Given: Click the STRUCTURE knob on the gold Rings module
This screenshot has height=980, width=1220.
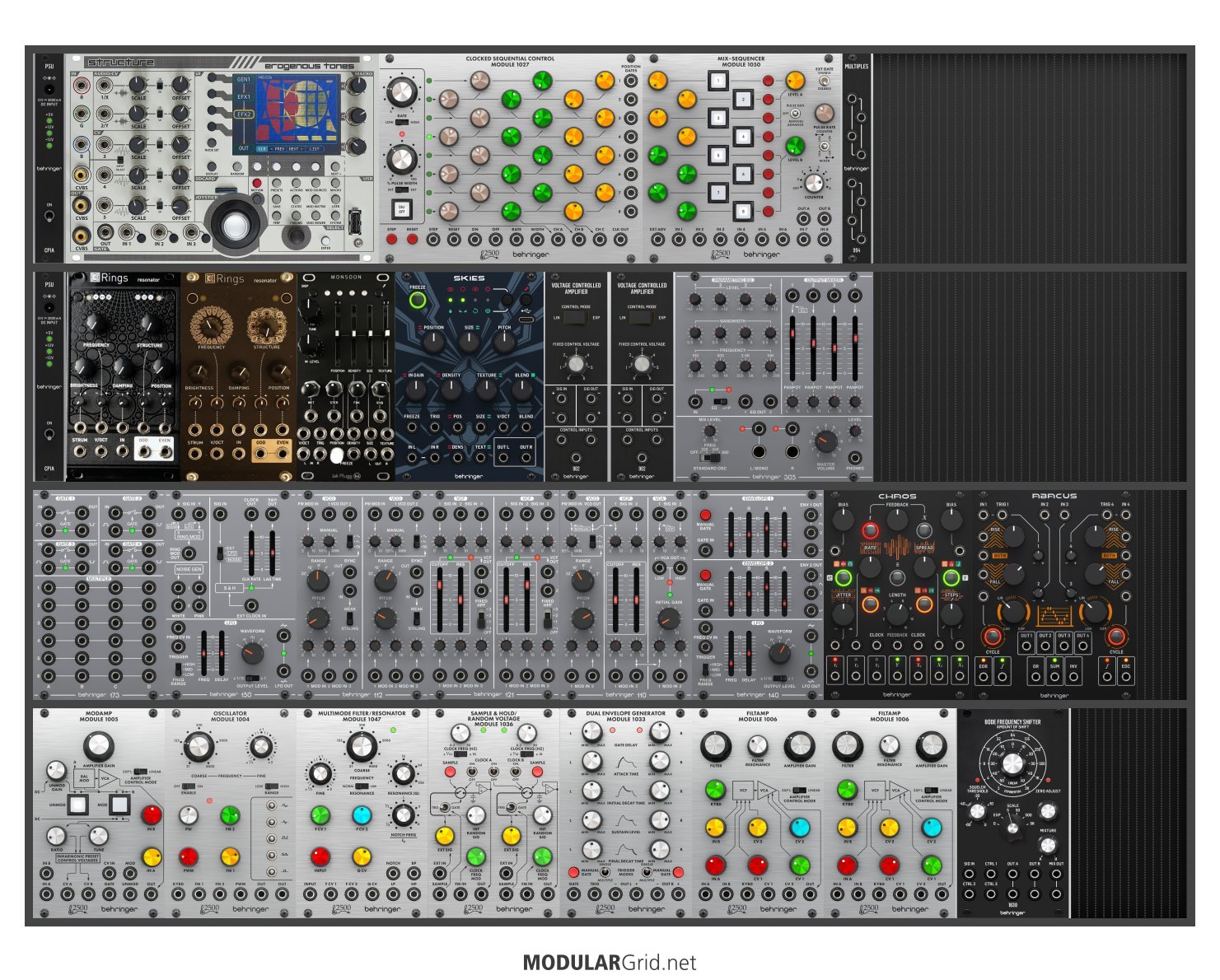Looking at the screenshot, I should coord(266,326).
